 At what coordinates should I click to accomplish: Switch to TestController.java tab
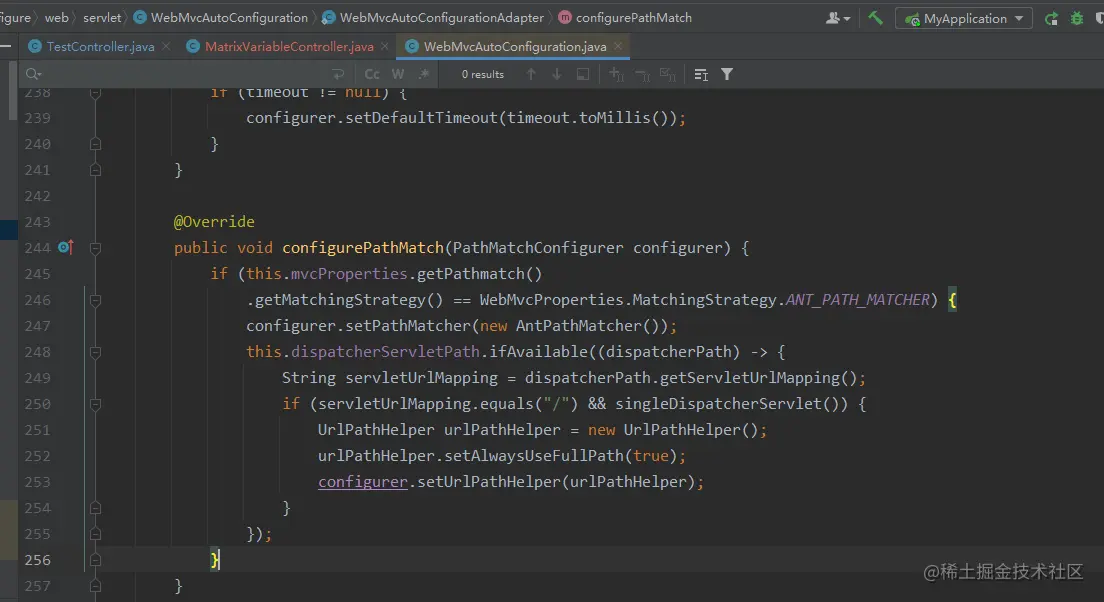(100, 46)
